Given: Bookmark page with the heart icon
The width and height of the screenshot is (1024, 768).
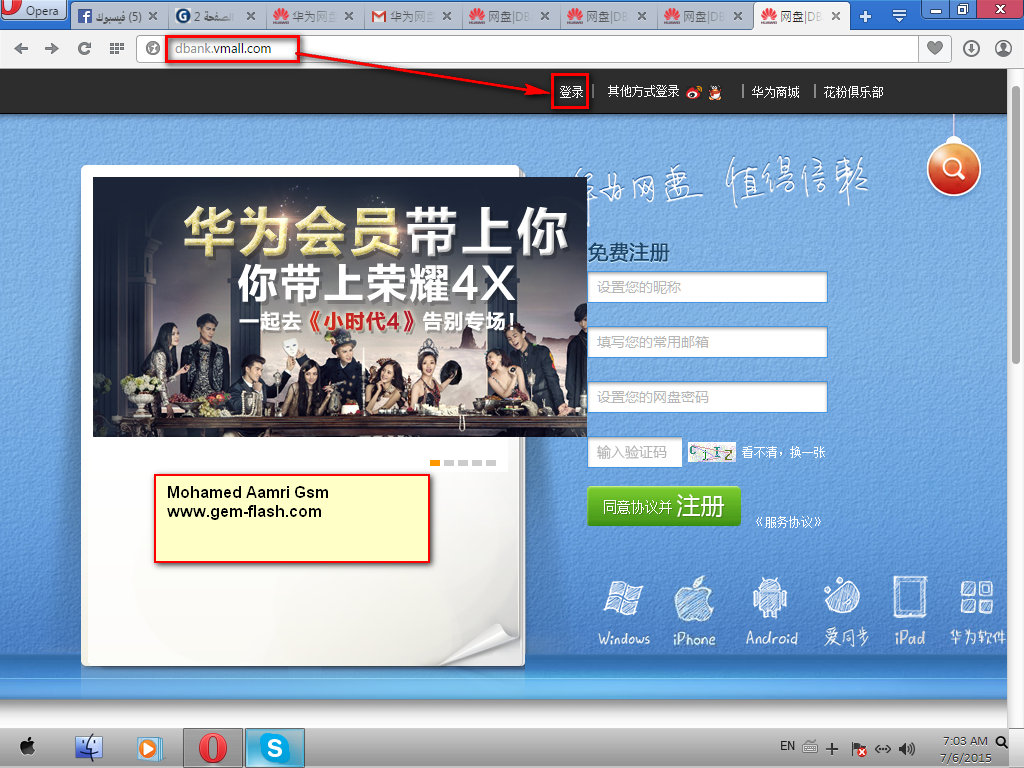Looking at the screenshot, I should (x=935, y=48).
